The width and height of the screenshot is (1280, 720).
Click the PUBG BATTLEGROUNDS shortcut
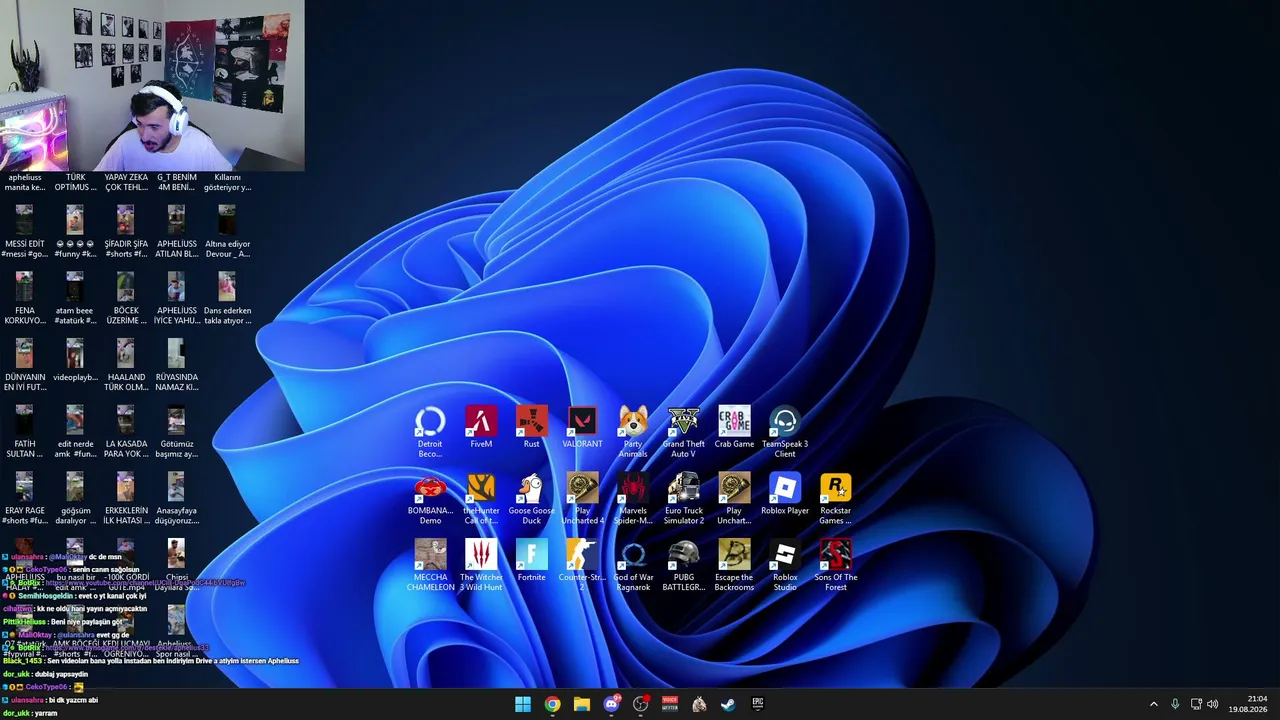684,566
